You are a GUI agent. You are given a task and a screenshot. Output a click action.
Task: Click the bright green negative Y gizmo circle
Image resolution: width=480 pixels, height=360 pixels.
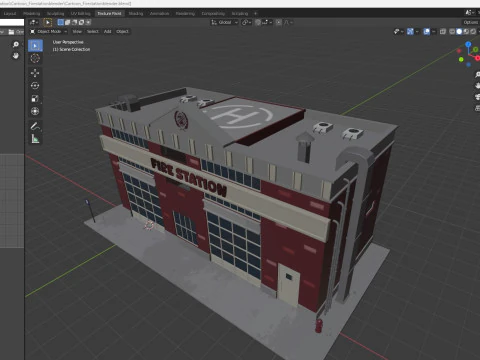point(461,60)
